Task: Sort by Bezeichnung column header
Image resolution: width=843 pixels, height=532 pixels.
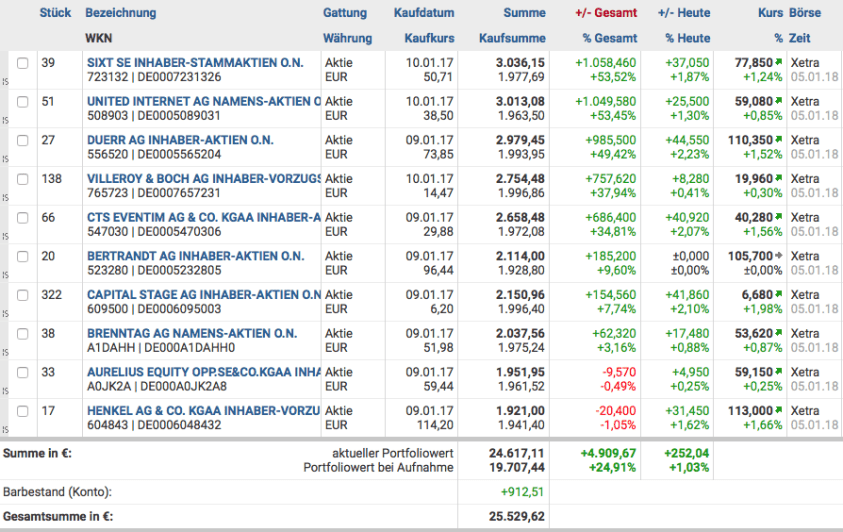Action: click(x=121, y=13)
